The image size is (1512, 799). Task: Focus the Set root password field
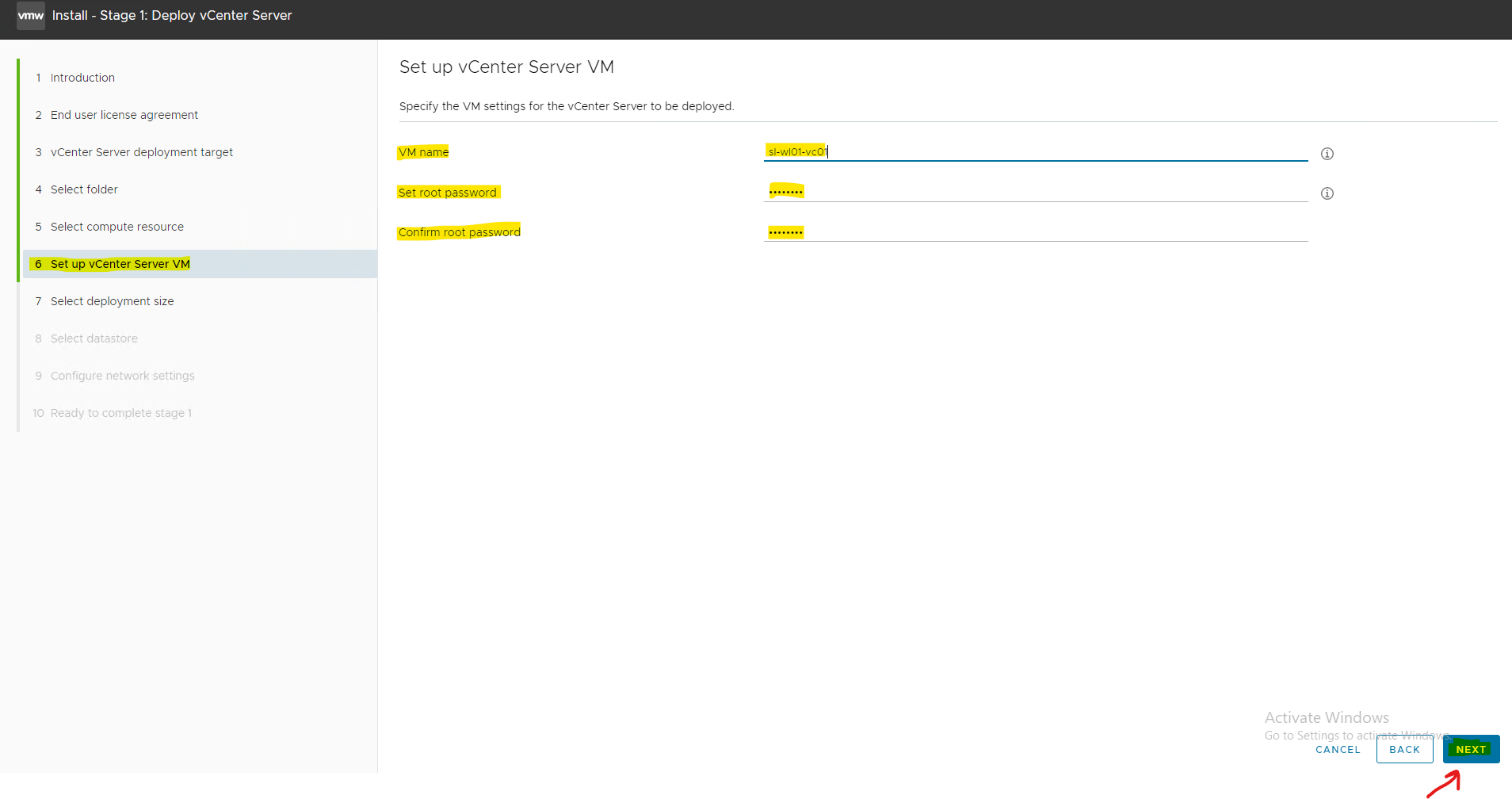1036,192
